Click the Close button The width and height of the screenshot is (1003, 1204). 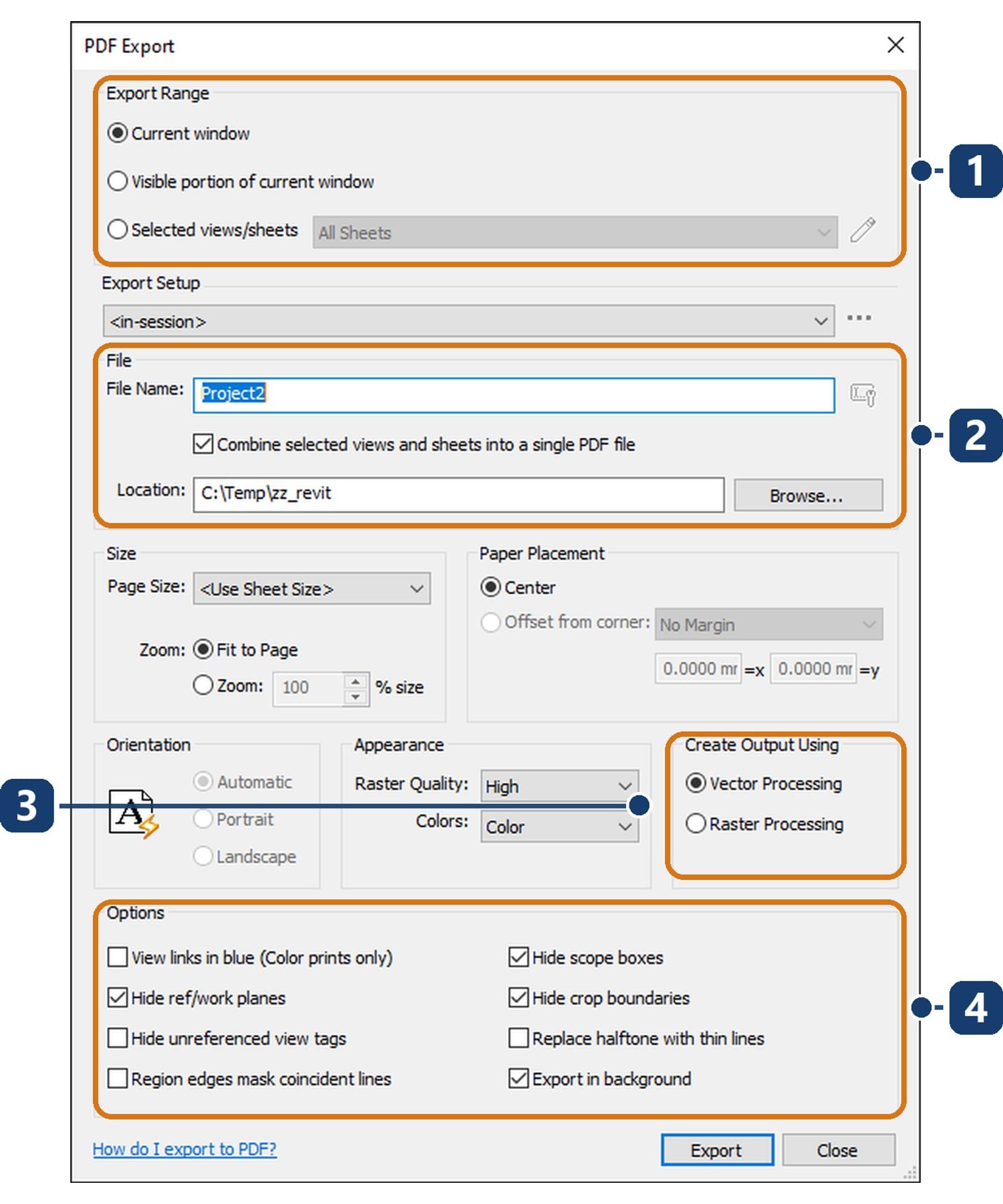pos(839,1150)
